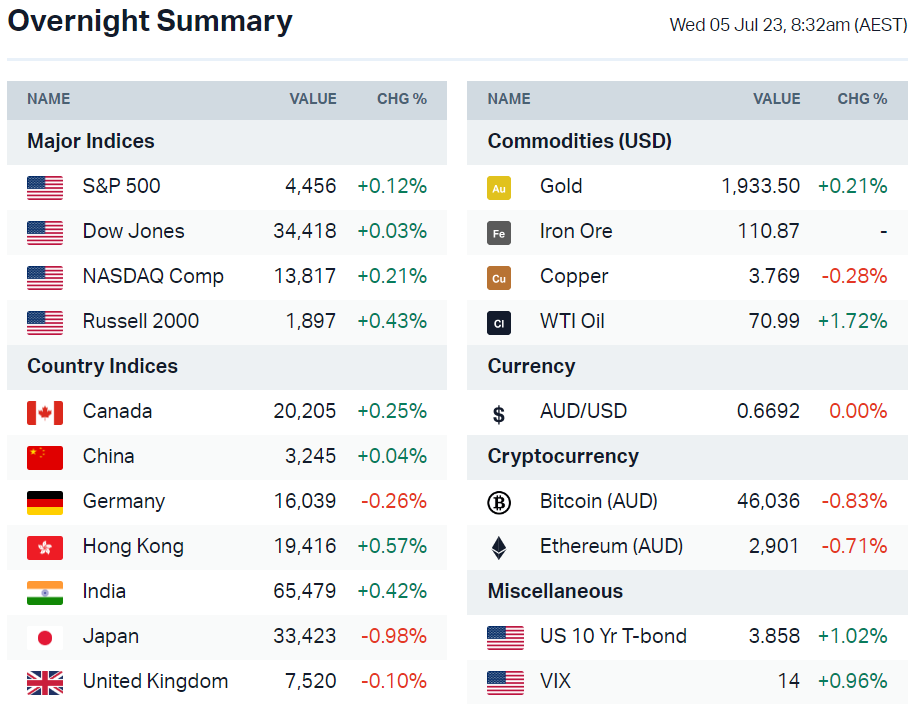
Task: Open the NASDAQ Comp row
Action: (x=153, y=276)
